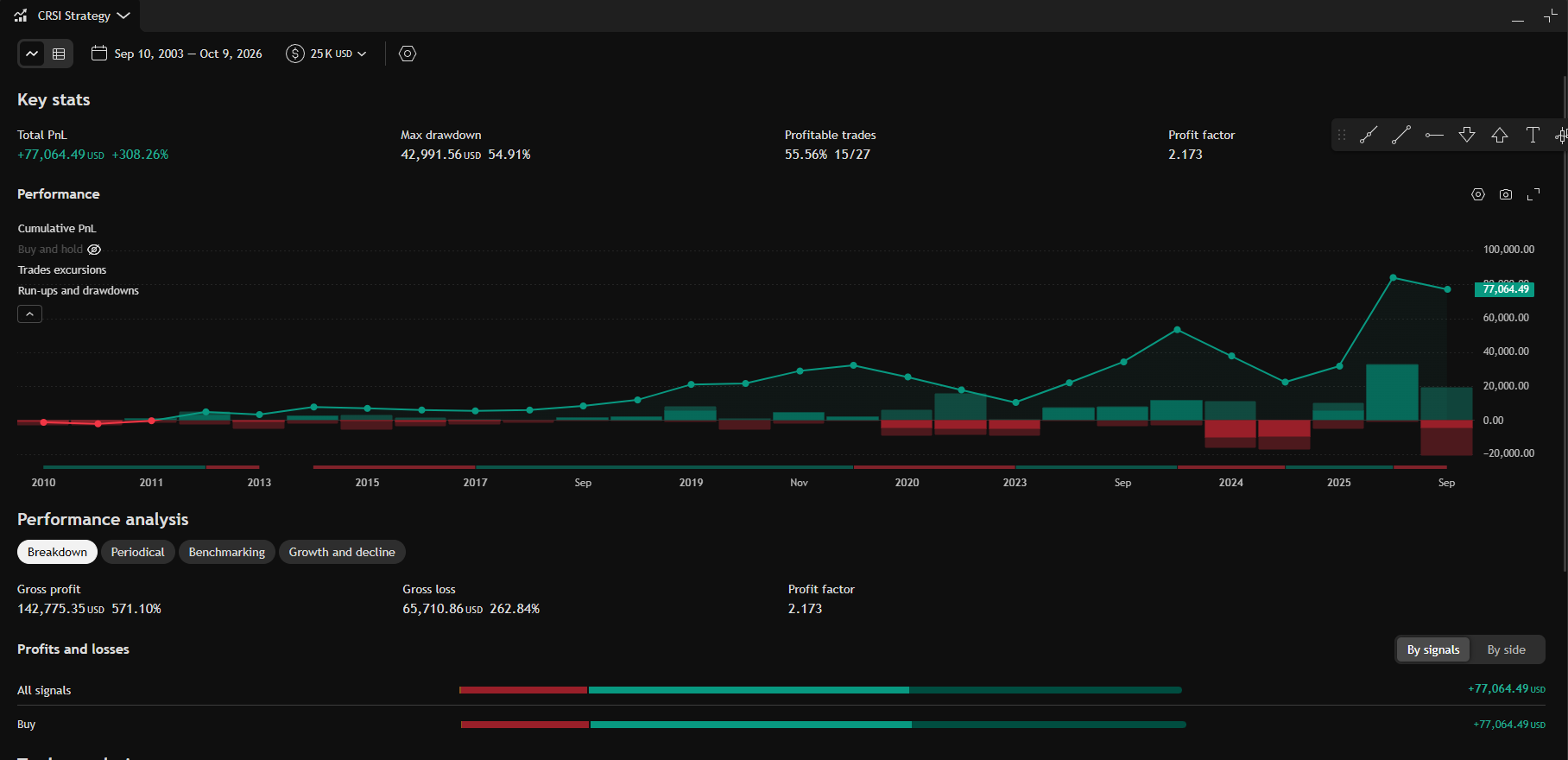
Task: Open Performance chart settings icon
Action: pyautogui.click(x=1478, y=194)
